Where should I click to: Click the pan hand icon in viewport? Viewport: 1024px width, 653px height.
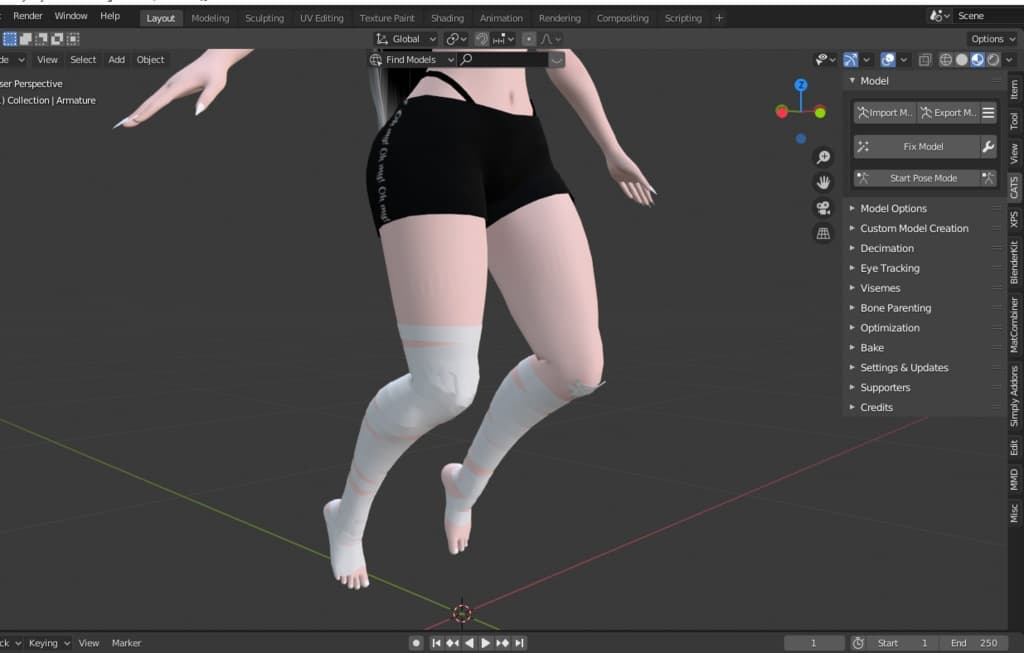click(823, 183)
